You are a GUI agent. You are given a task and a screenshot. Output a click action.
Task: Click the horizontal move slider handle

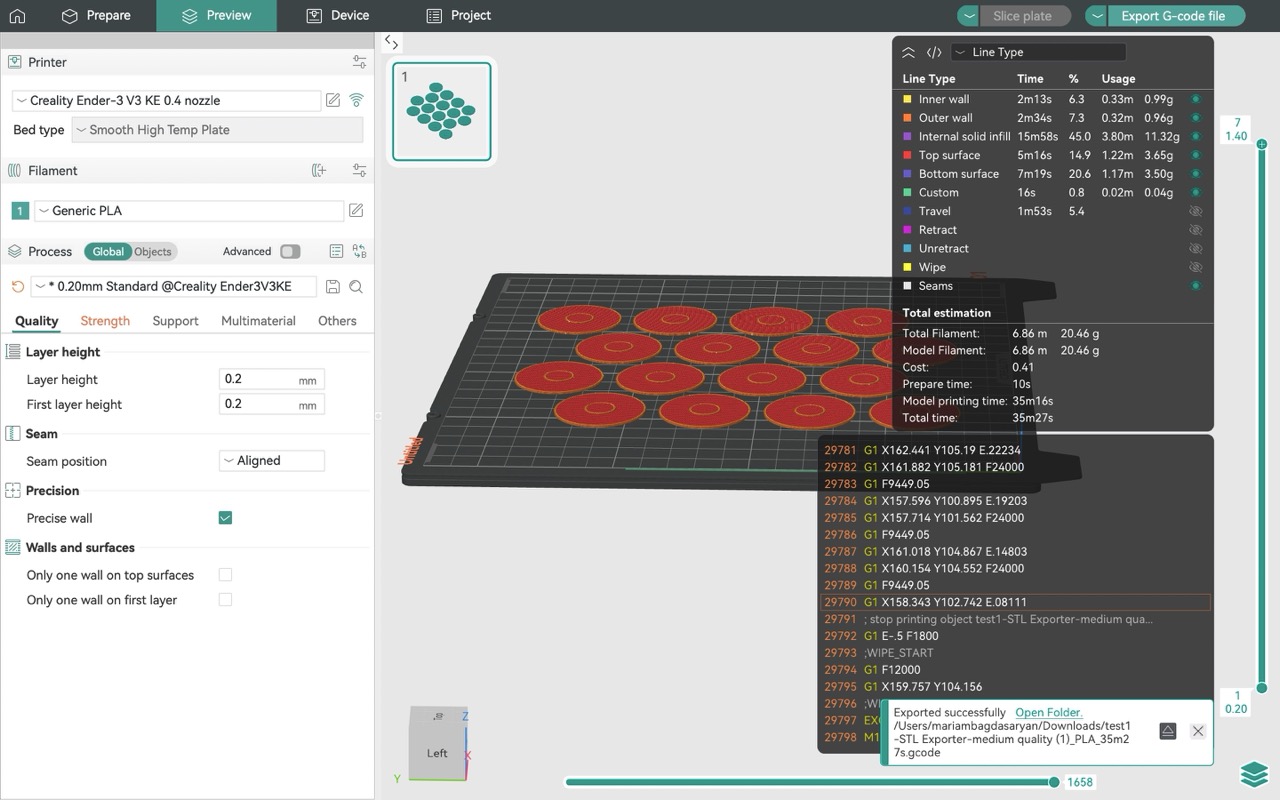[1054, 782]
